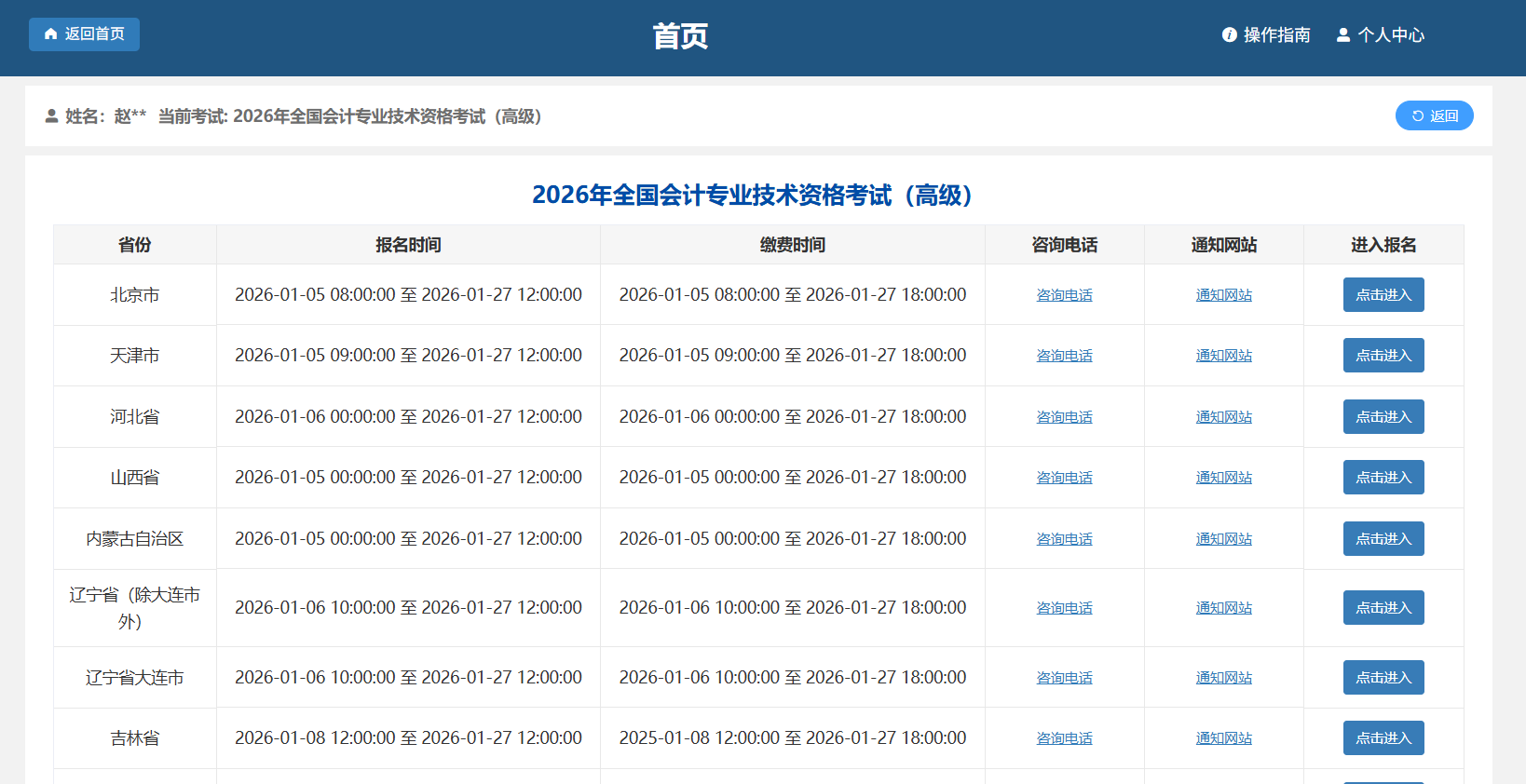
Task: View 咨询电话 for 辽宁省（除大连市外）
Action: click(x=1064, y=608)
